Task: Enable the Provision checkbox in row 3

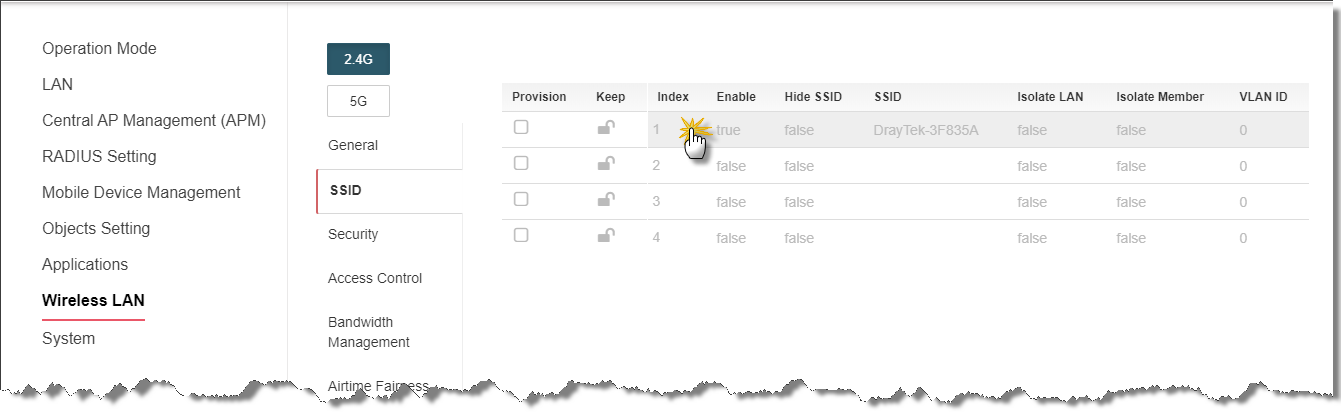Action: (x=521, y=200)
